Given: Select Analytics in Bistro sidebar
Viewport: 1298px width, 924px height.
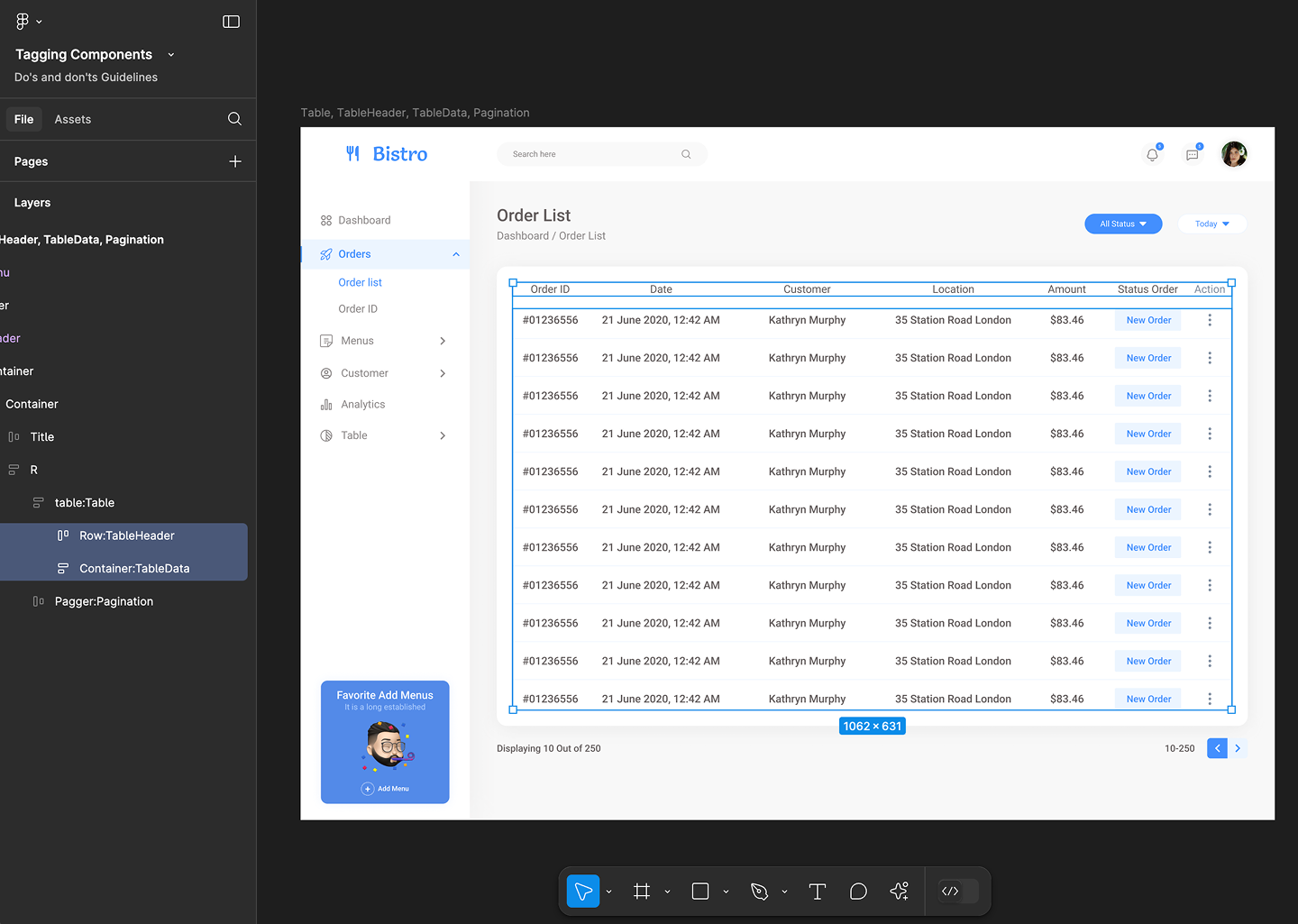Looking at the screenshot, I should tap(363, 405).
